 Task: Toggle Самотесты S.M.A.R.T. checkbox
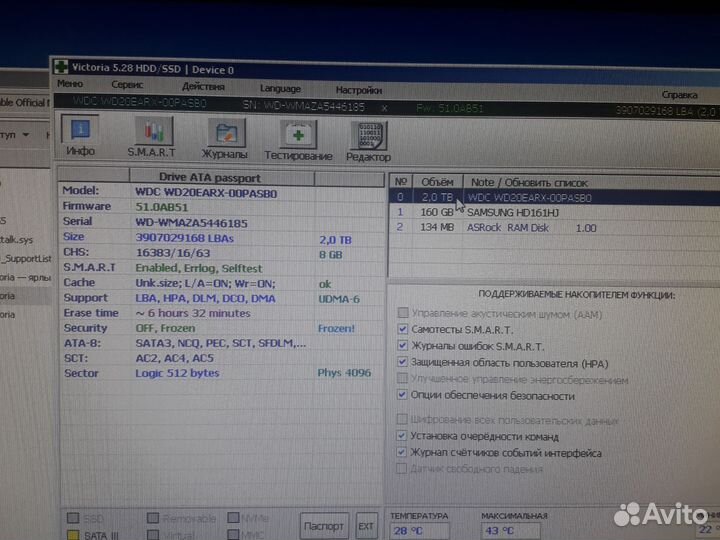[x=402, y=329]
